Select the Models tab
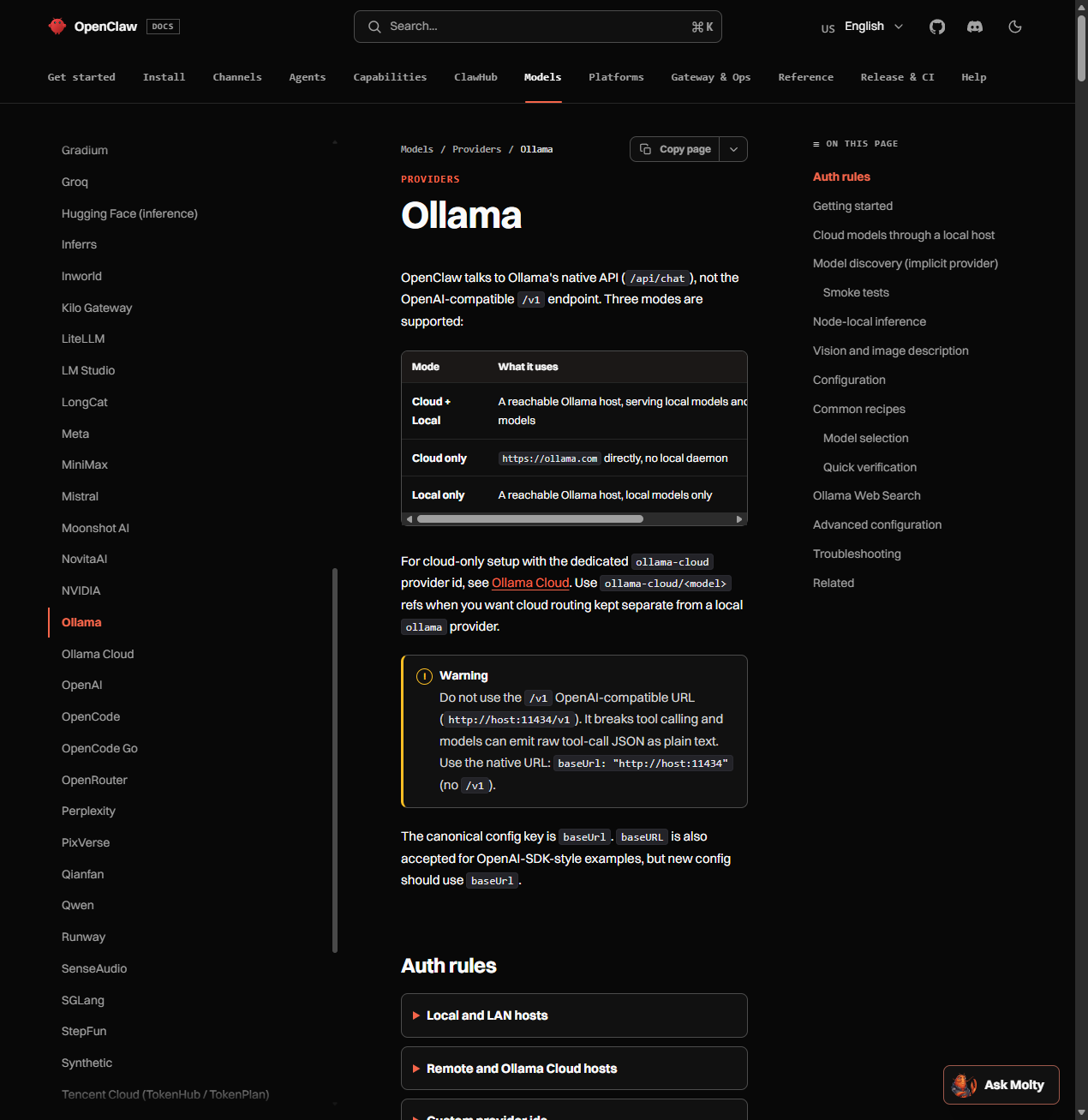This screenshot has height=1120, width=1088. [543, 77]
